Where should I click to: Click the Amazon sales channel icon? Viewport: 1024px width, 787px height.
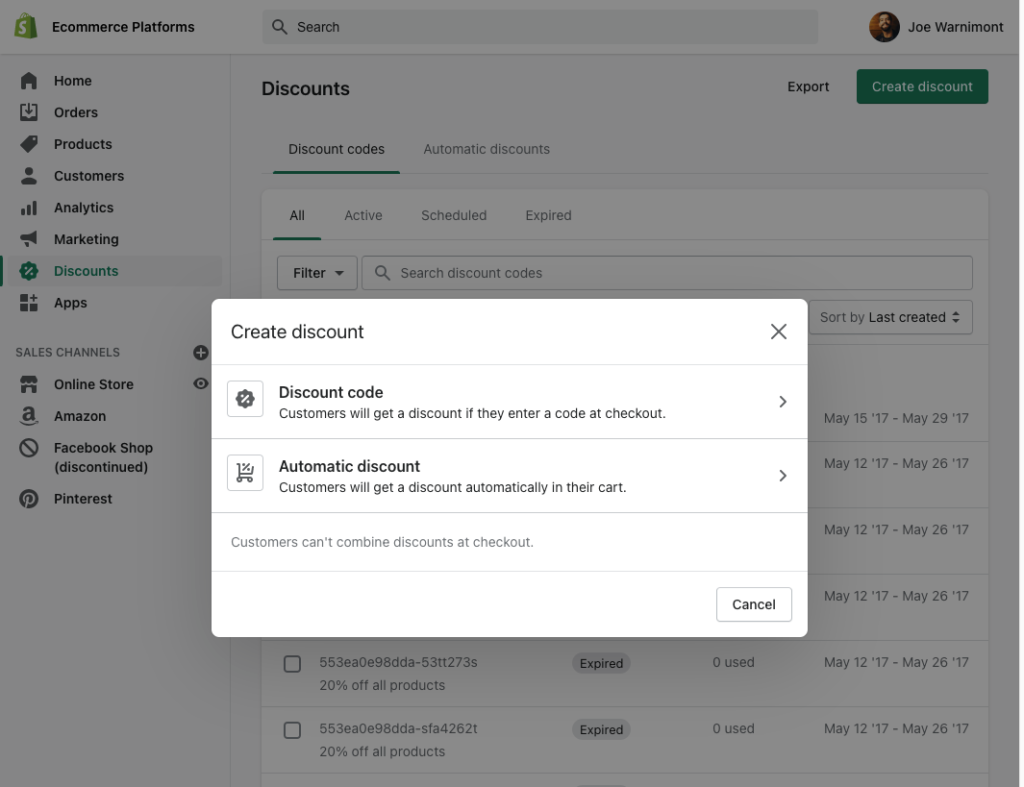(29, 416)
